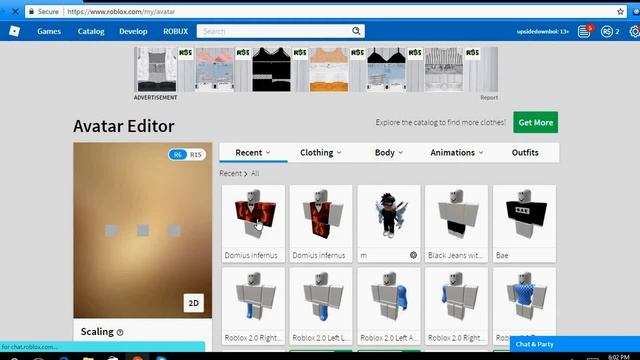Select Roblox 2.0 Left L... item
The image size is (640, 360).
(x=321, y=306)
